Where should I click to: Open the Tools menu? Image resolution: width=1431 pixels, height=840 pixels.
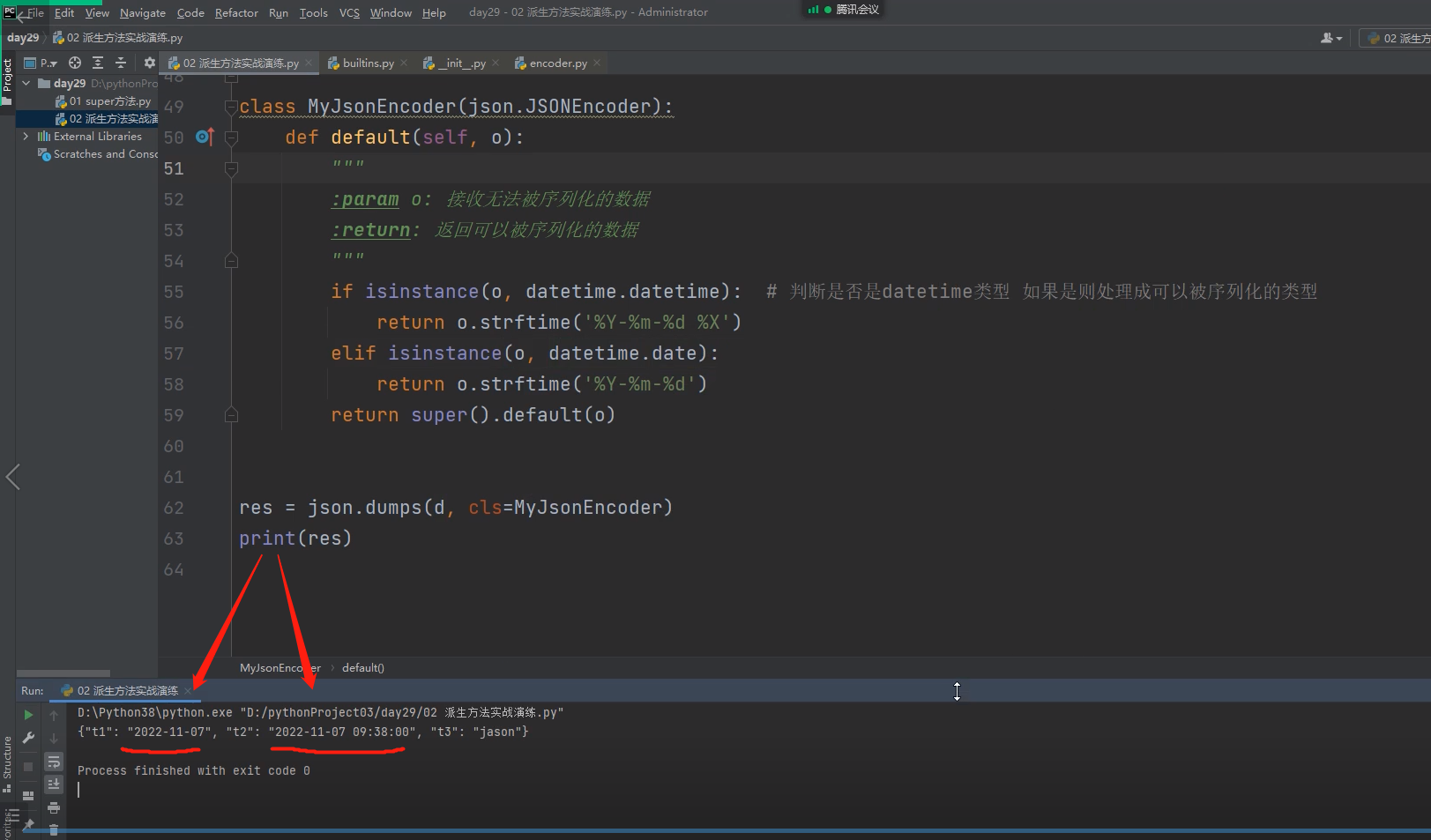tap(313, 12)
